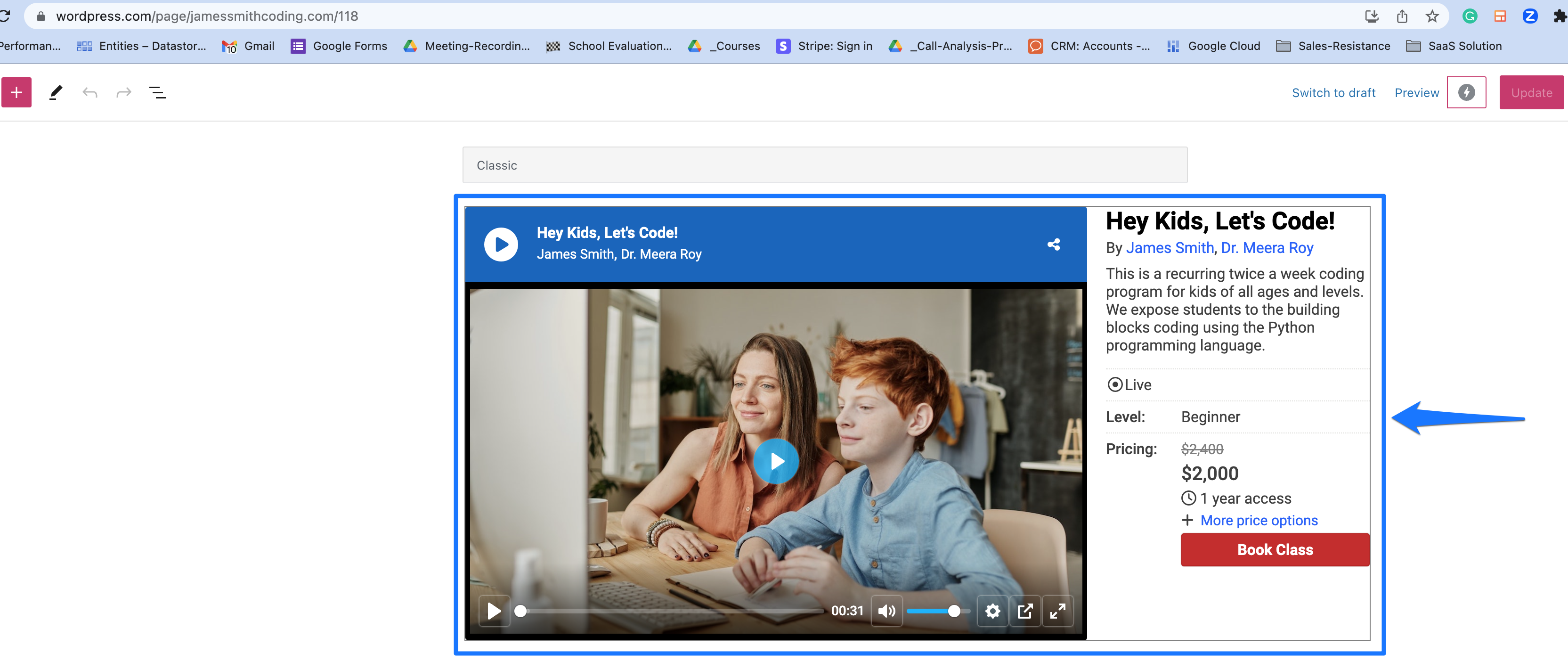This screenshot has height=661, width=1568.
Task: Open the Gmail bookmark
Action: click(248, 46)
